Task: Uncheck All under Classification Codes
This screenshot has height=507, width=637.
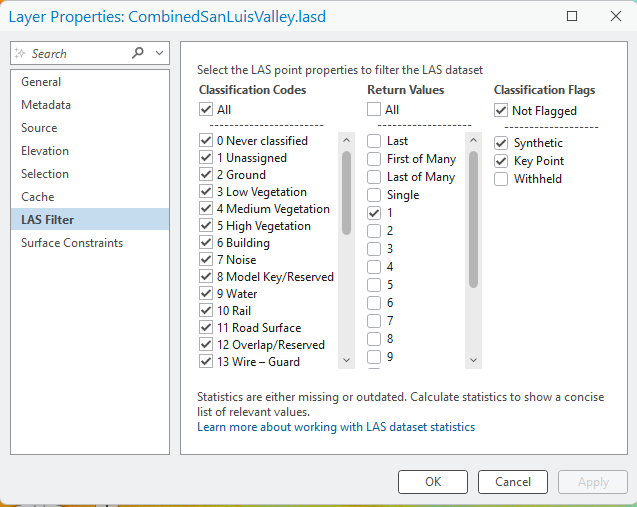Action: 206,109
